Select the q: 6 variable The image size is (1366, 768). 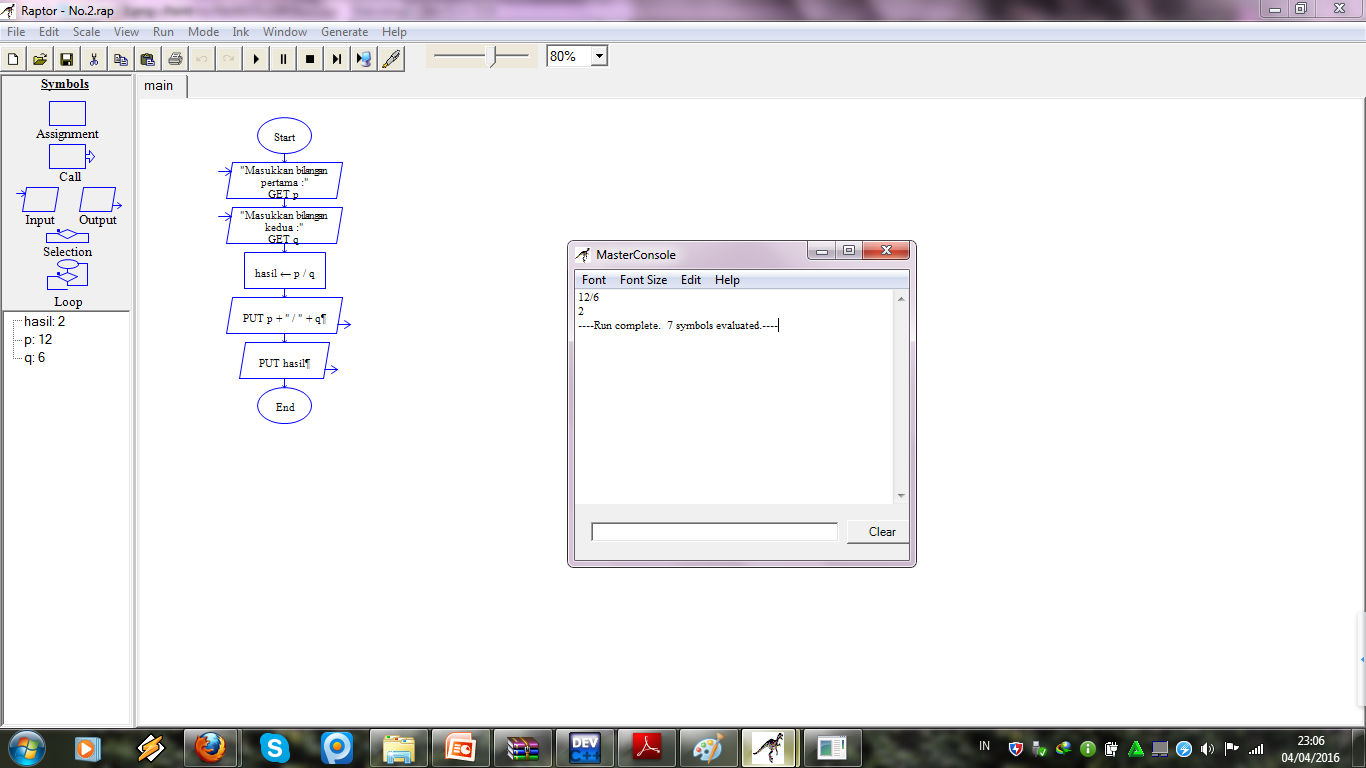[x=34, y=357]
